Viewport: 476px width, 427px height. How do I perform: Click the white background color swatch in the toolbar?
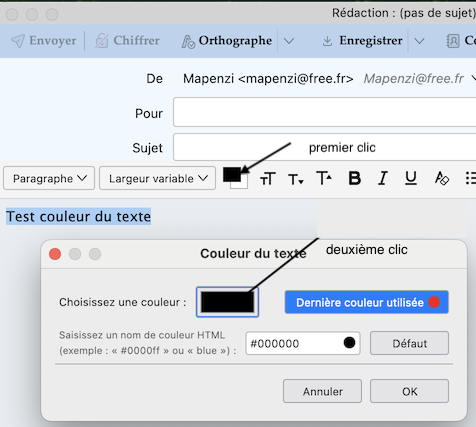[244, 185]
